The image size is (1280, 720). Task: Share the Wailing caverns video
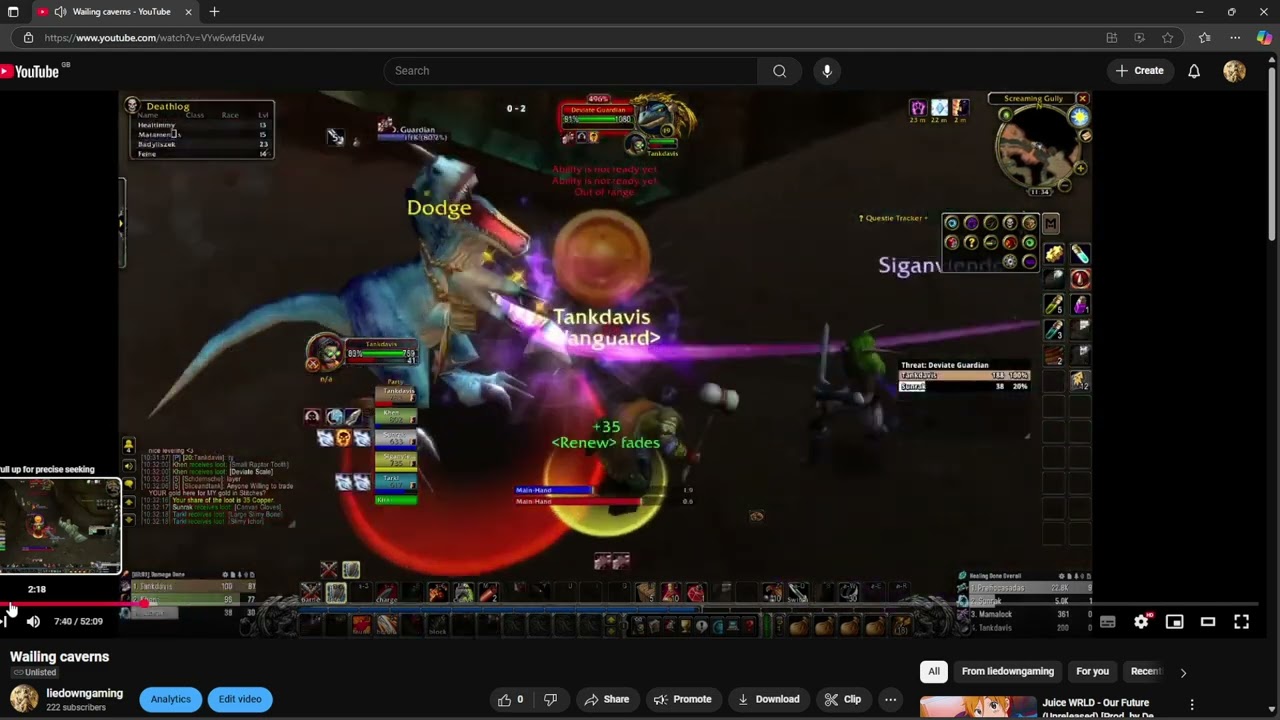click(607, 699)
